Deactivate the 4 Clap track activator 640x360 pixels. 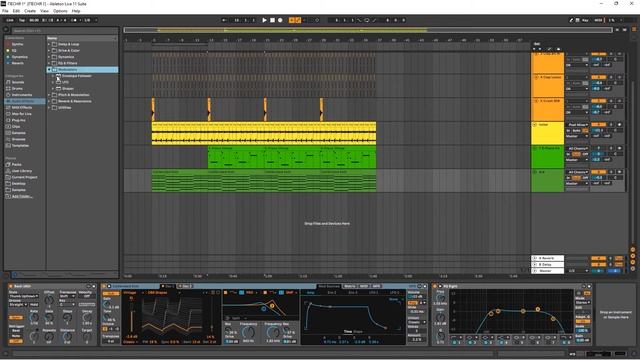click(x=598, y=77)
